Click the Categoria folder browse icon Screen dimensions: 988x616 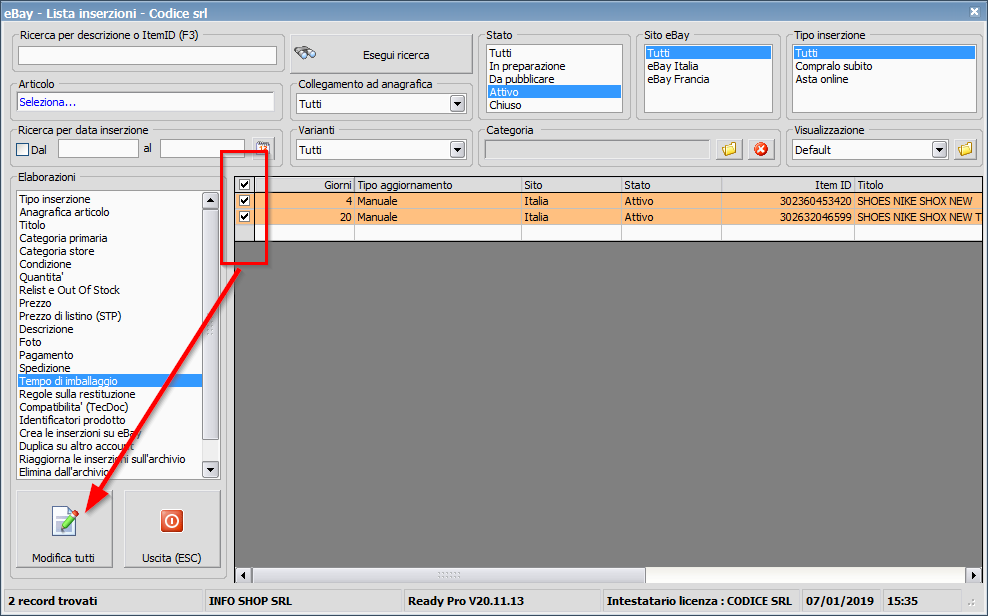729,149
